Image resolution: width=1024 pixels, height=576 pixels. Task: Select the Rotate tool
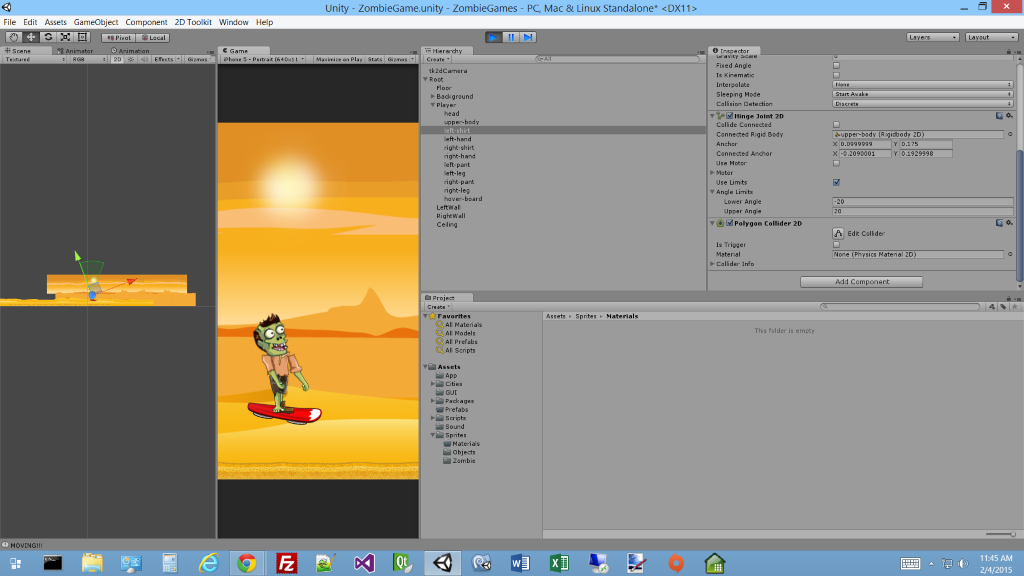(48, 37)
